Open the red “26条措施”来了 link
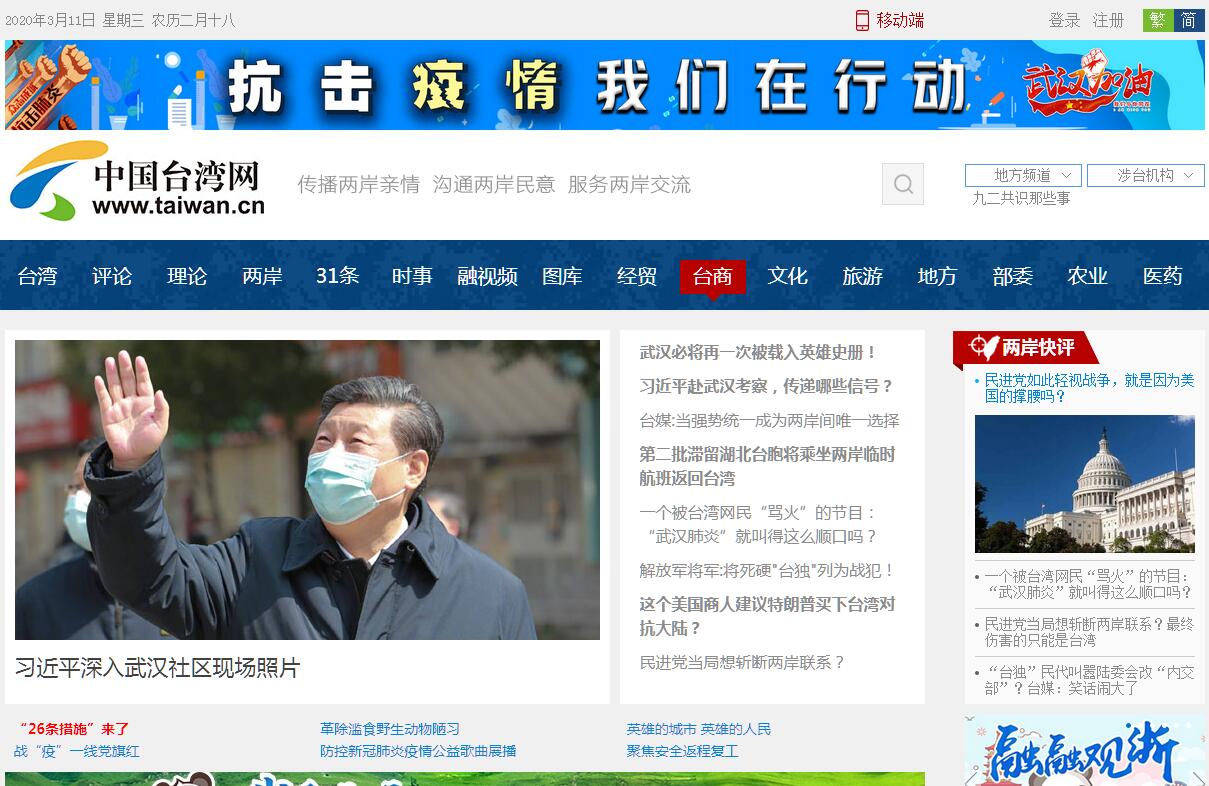This screenshot has width=1209, height=786. pos(74,729)
